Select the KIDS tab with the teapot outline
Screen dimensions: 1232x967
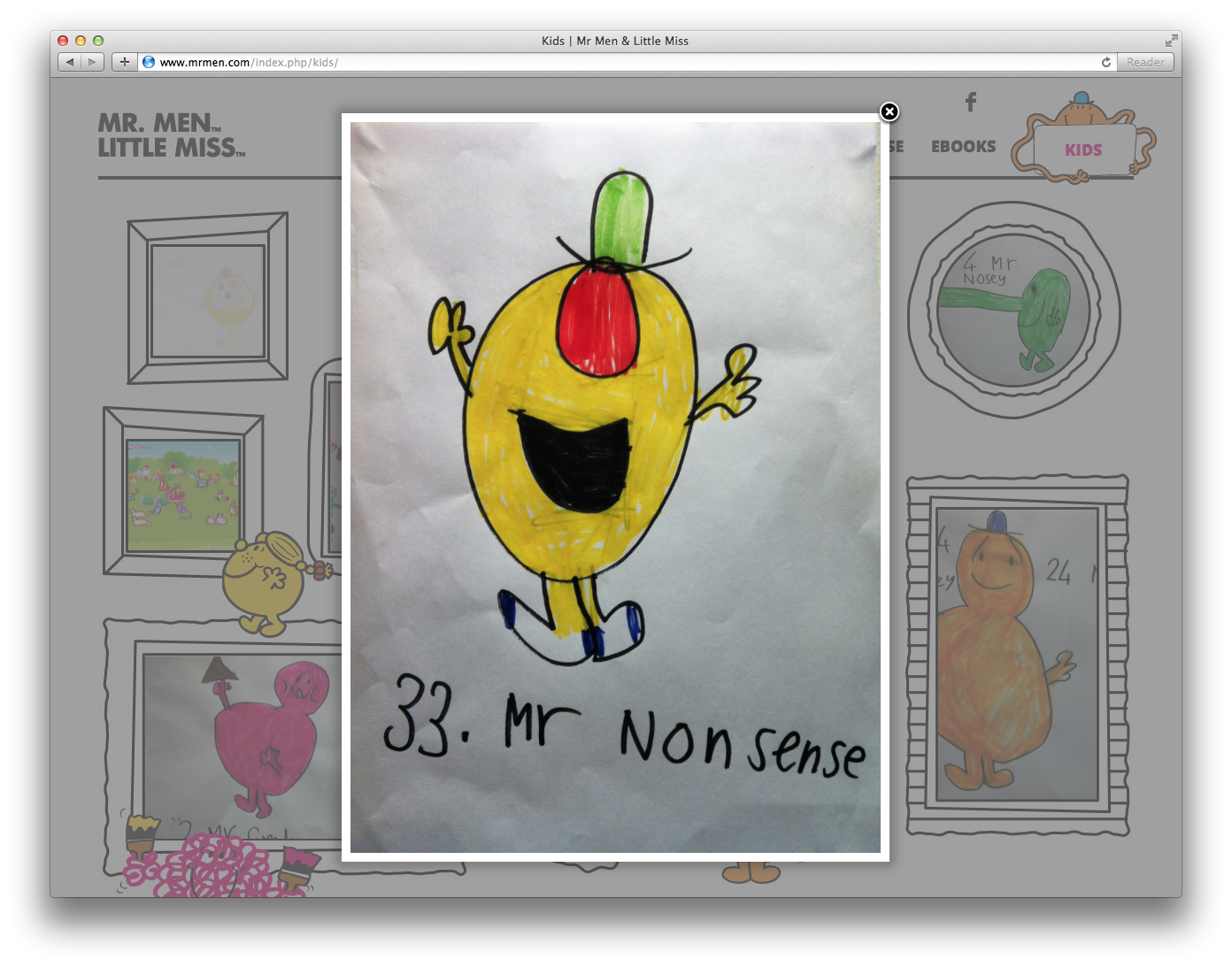pyautogui.click(x=1083, y=149)
